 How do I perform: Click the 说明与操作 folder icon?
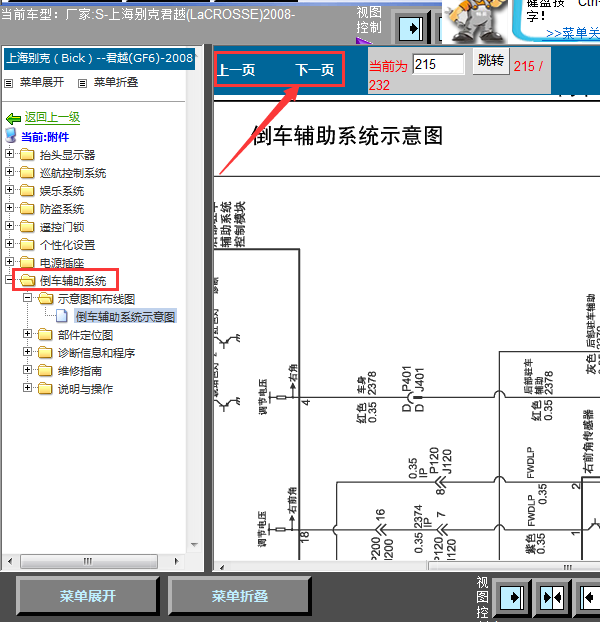tap(45, 388)
